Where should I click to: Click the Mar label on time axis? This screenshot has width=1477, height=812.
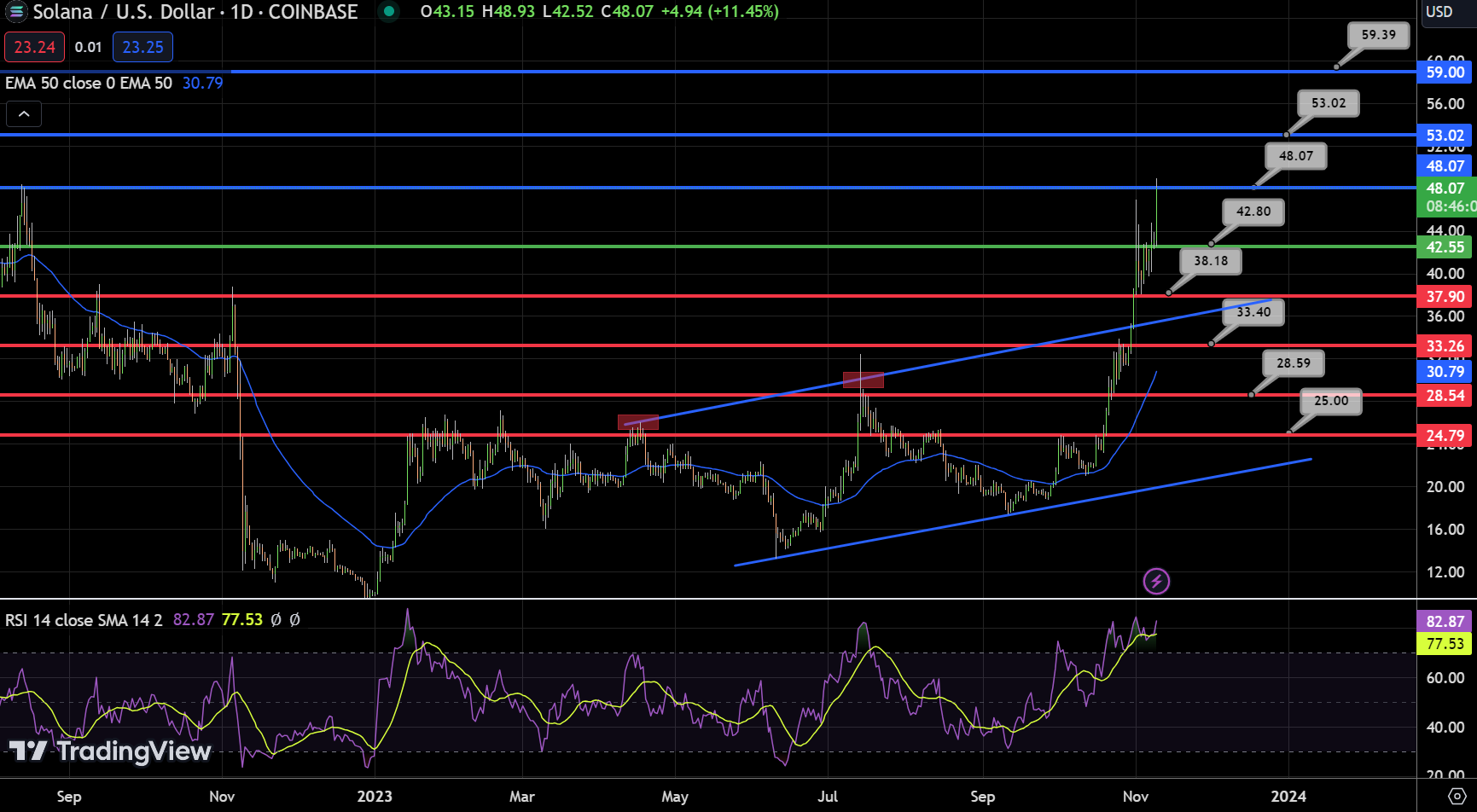tap(521, 797)
